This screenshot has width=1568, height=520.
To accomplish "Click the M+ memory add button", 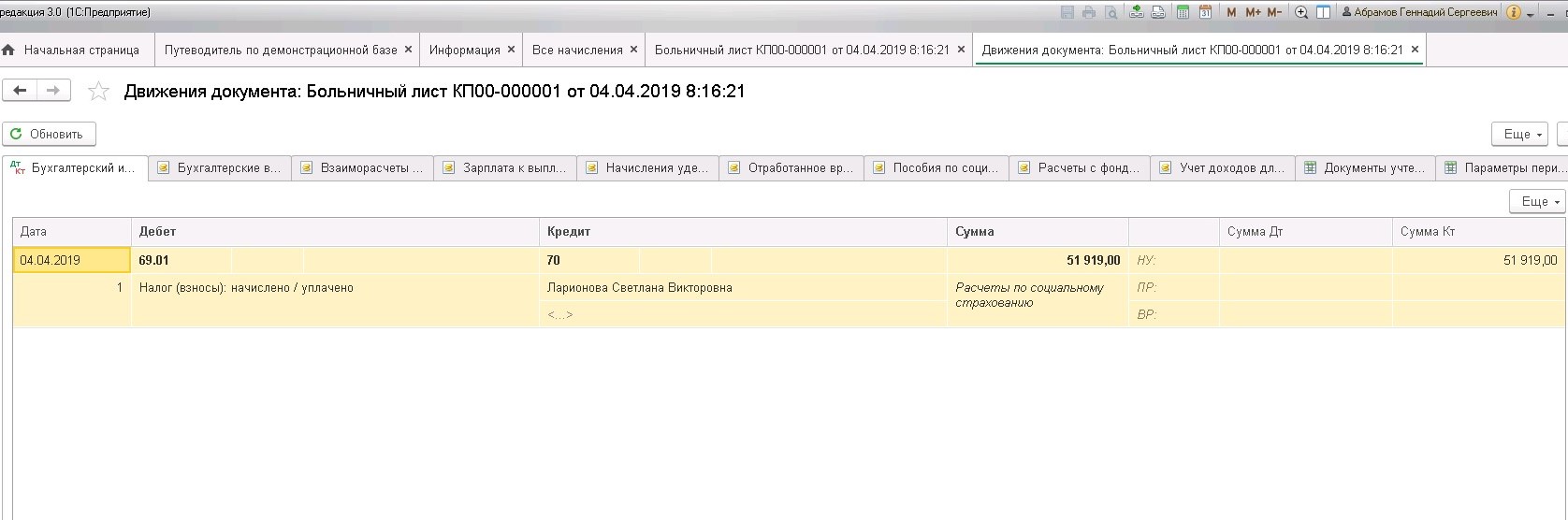I will pos(1253,12).
